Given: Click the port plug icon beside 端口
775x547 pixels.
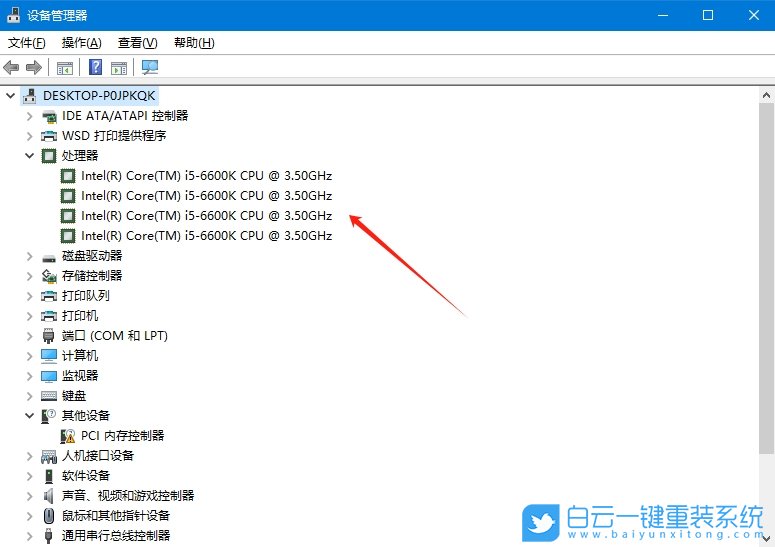Looking at the screenshot, I should 48,336.
